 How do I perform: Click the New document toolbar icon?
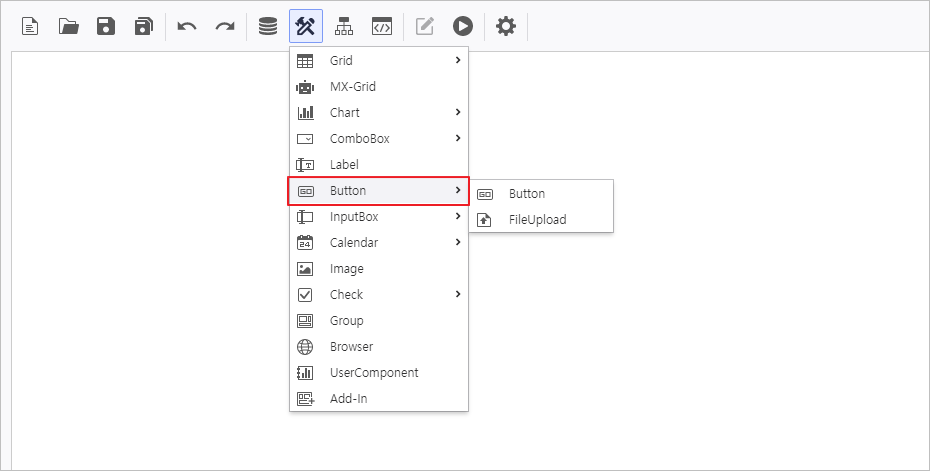click(x=31, y=26)
